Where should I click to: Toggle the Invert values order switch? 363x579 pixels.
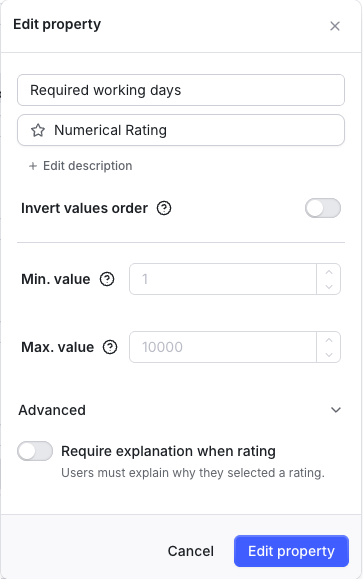coord(323,208)
